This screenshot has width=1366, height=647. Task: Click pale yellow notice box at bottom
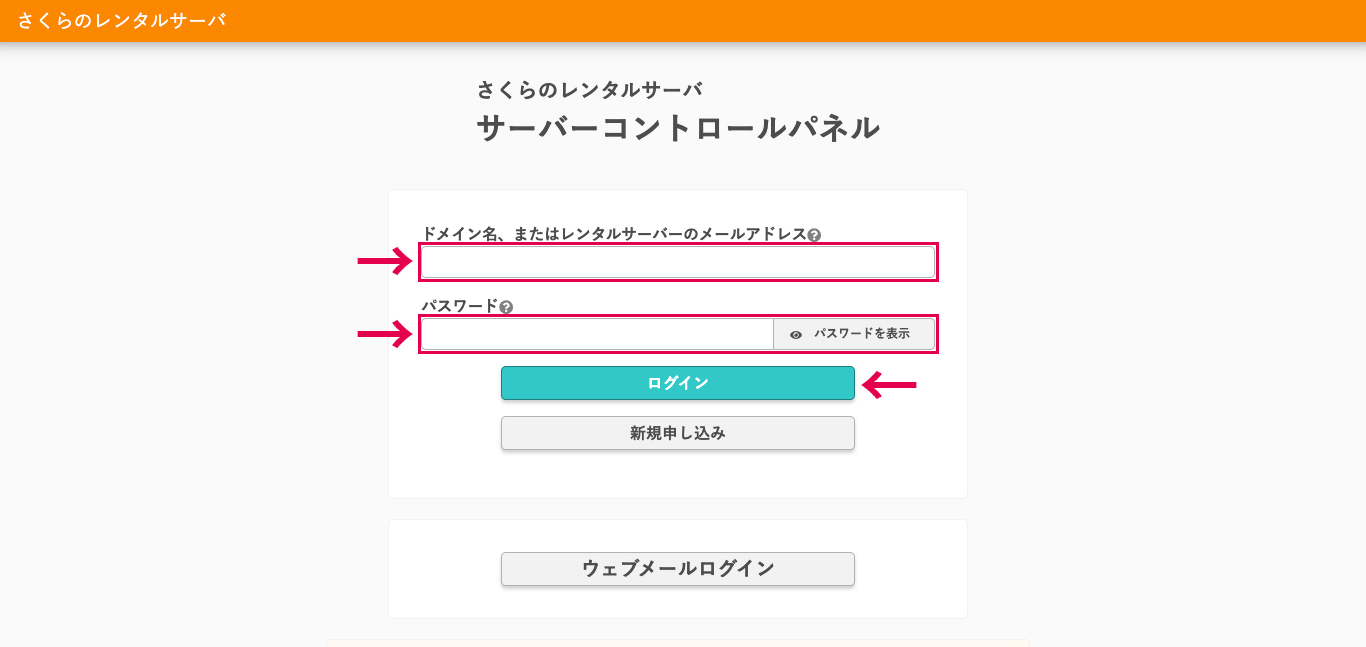tap(678, 643)
